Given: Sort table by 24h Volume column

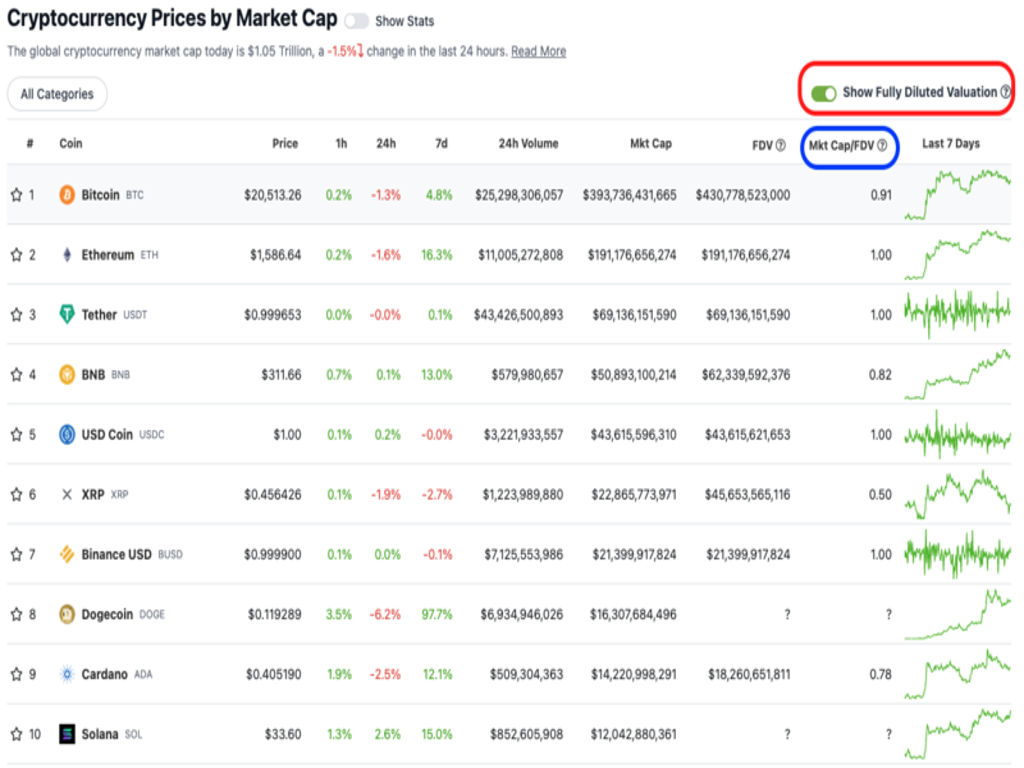Looking at the screenshot, I should pos(528,144).
